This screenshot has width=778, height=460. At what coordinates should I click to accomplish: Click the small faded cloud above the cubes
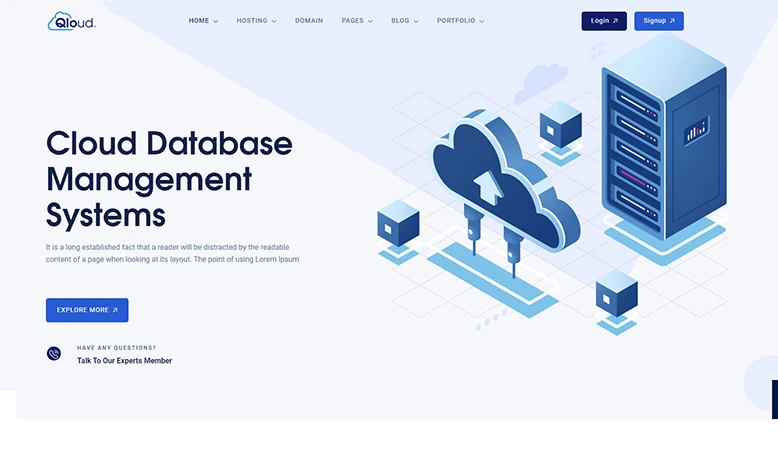[x=541, y=80]
